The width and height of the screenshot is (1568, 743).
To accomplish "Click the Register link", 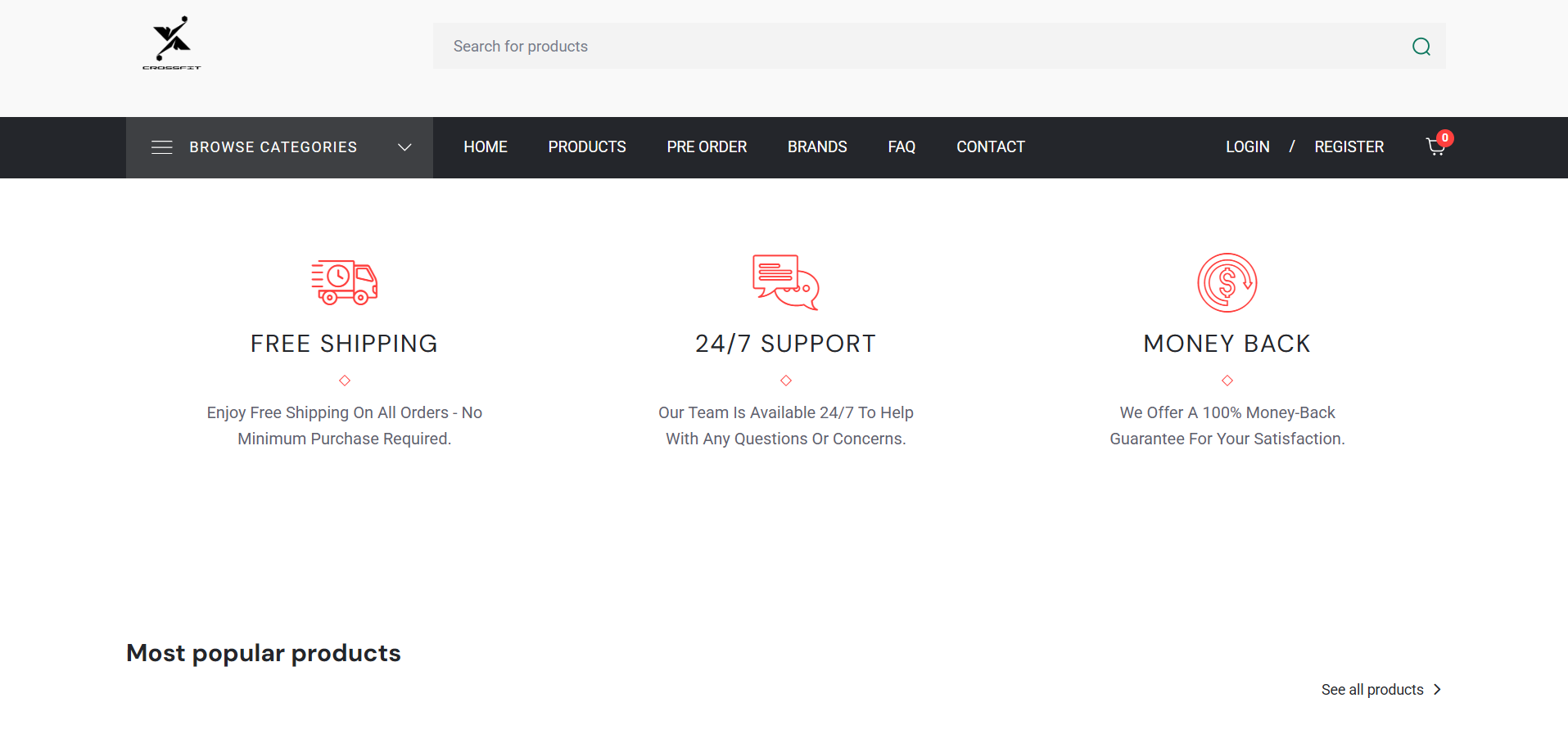I will (1349, 147).
